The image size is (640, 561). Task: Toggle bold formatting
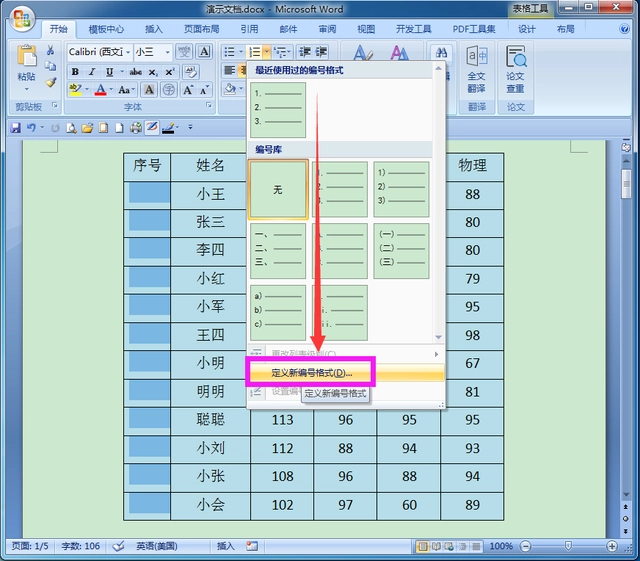pos(75,72)
